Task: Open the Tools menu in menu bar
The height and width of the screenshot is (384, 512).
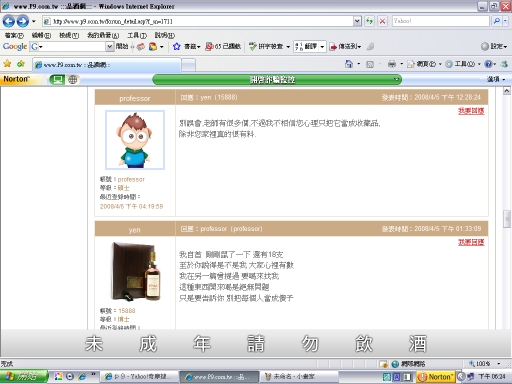Action: [137, 35]
